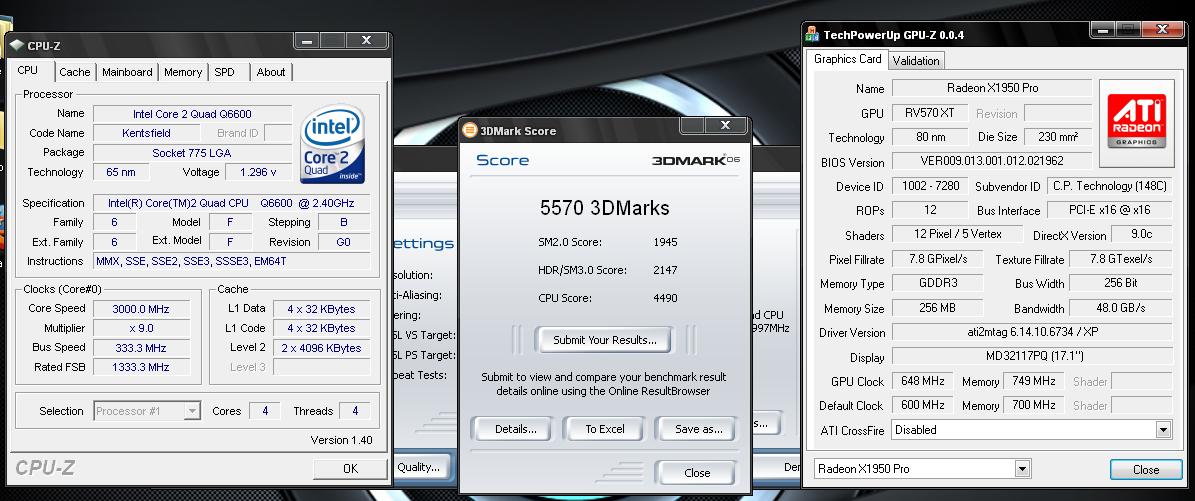
Task: Click the HDR/SM3.0 Score value 2147
Action: pyautogui.click(x=665, y=270)
